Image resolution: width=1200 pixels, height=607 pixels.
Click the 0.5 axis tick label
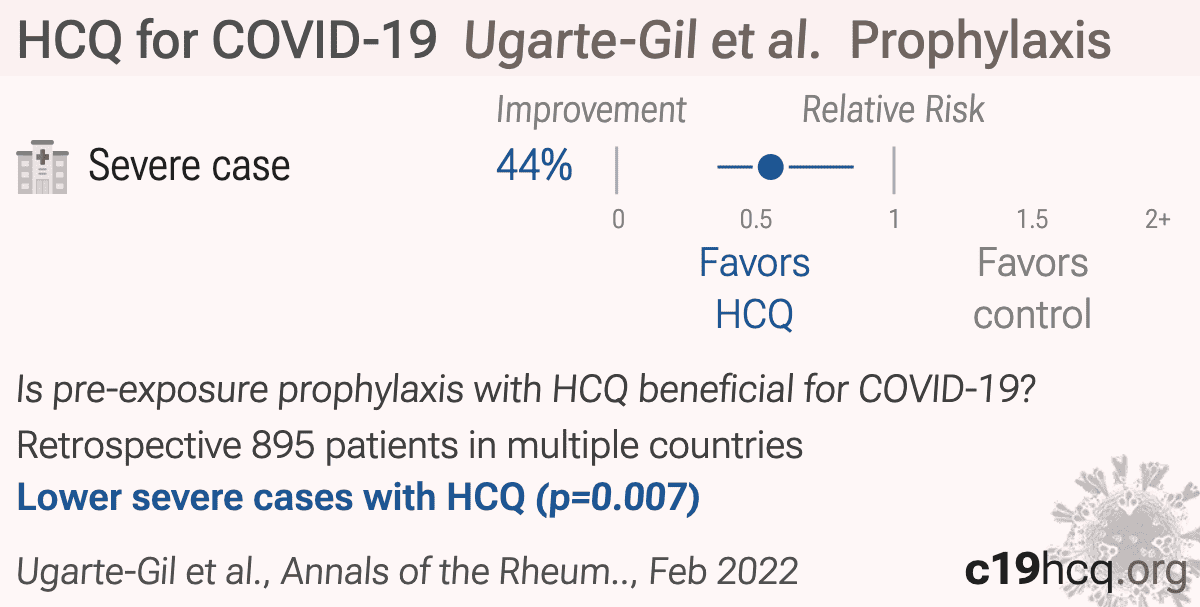click(x=755, y=219)
